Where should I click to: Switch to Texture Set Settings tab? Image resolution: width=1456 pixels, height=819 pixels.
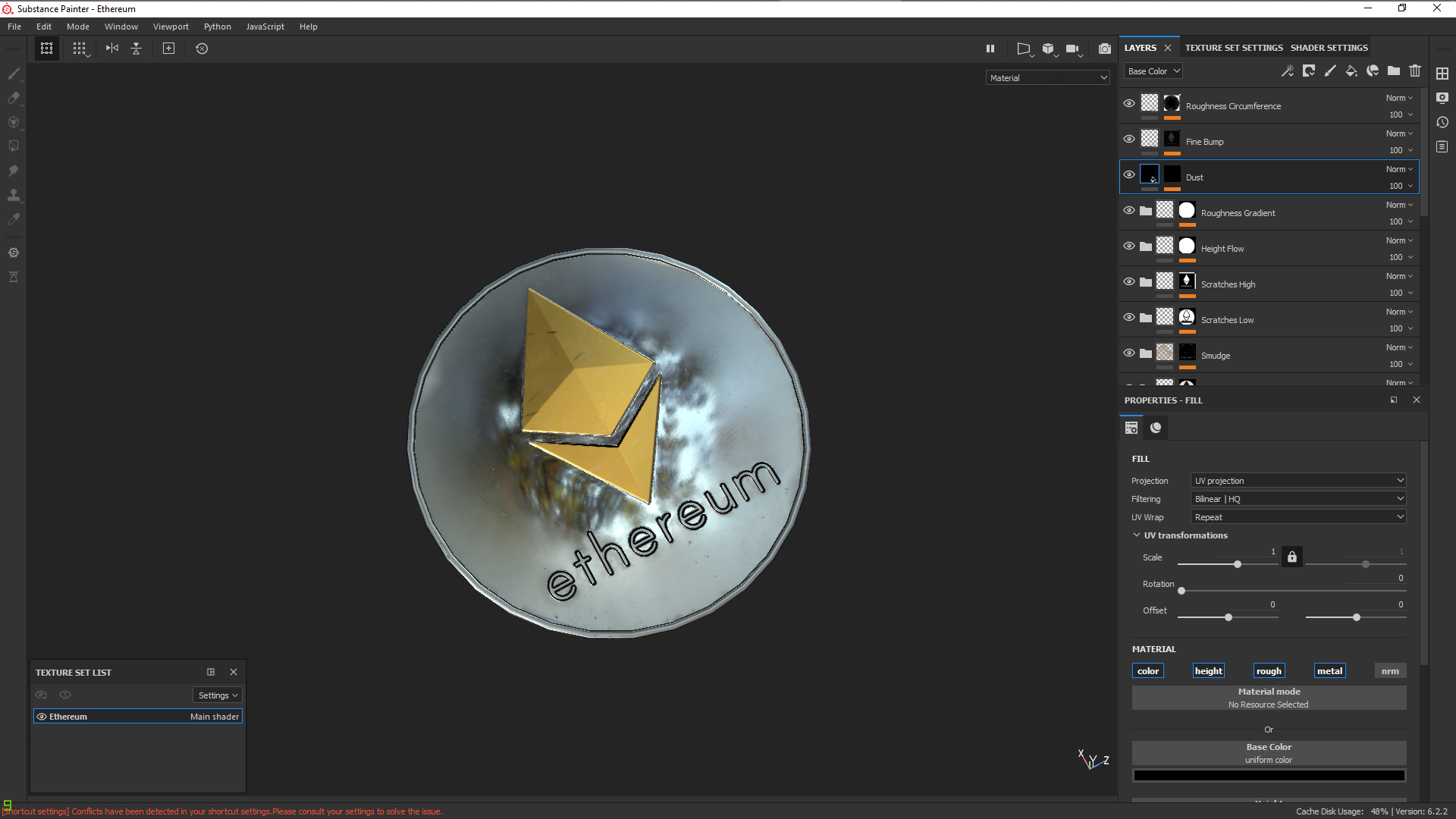1234,48
